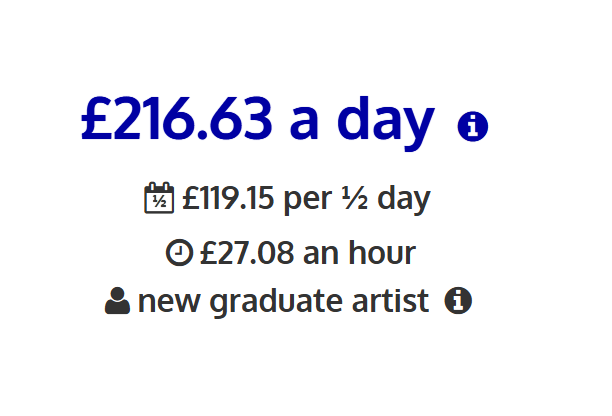The image size is (612, 416).
Task: Click the word 'an' in hourly rate
Action: coord(321,256)
